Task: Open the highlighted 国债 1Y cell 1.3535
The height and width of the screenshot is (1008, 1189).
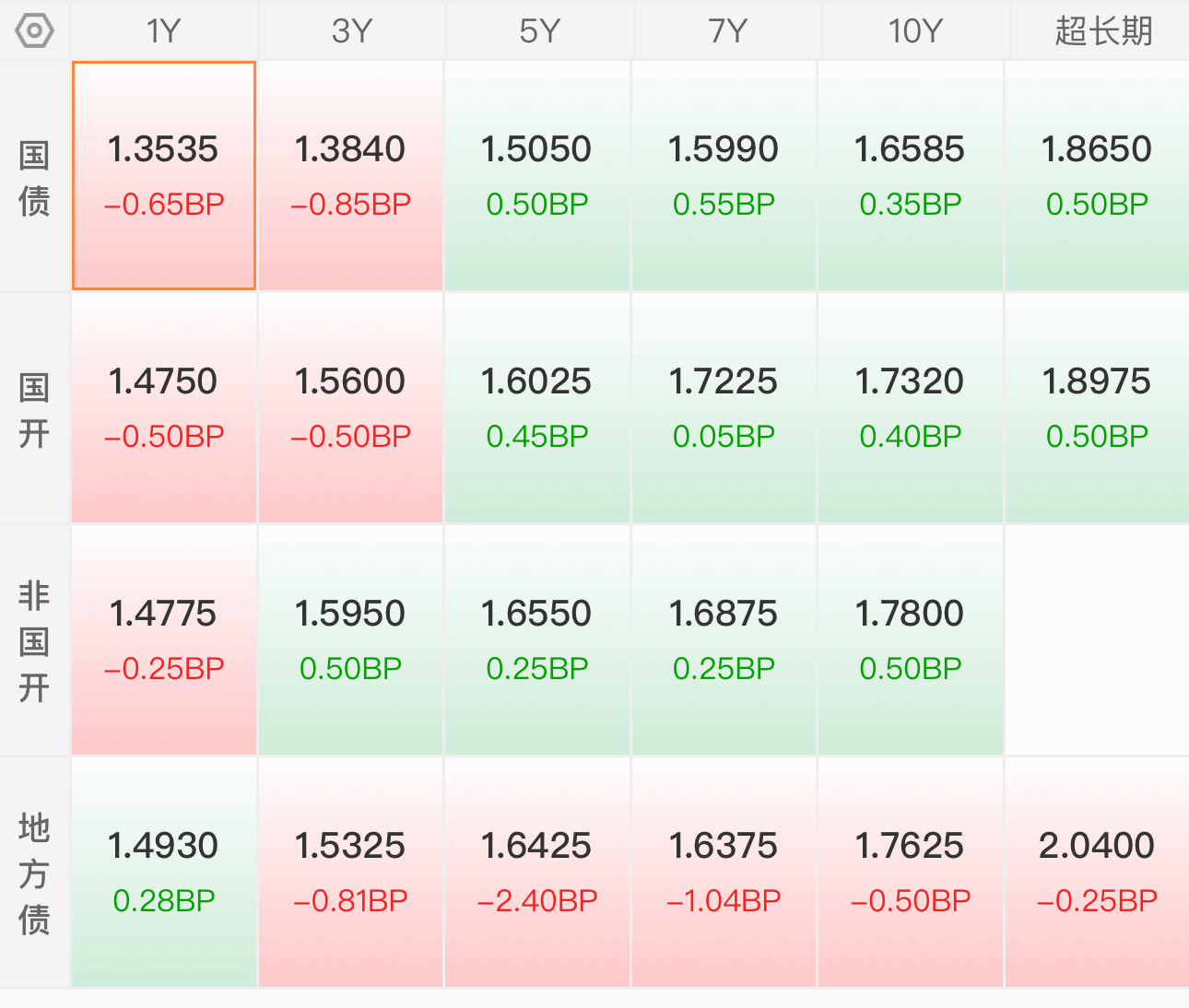Action: tap(164, 176)
